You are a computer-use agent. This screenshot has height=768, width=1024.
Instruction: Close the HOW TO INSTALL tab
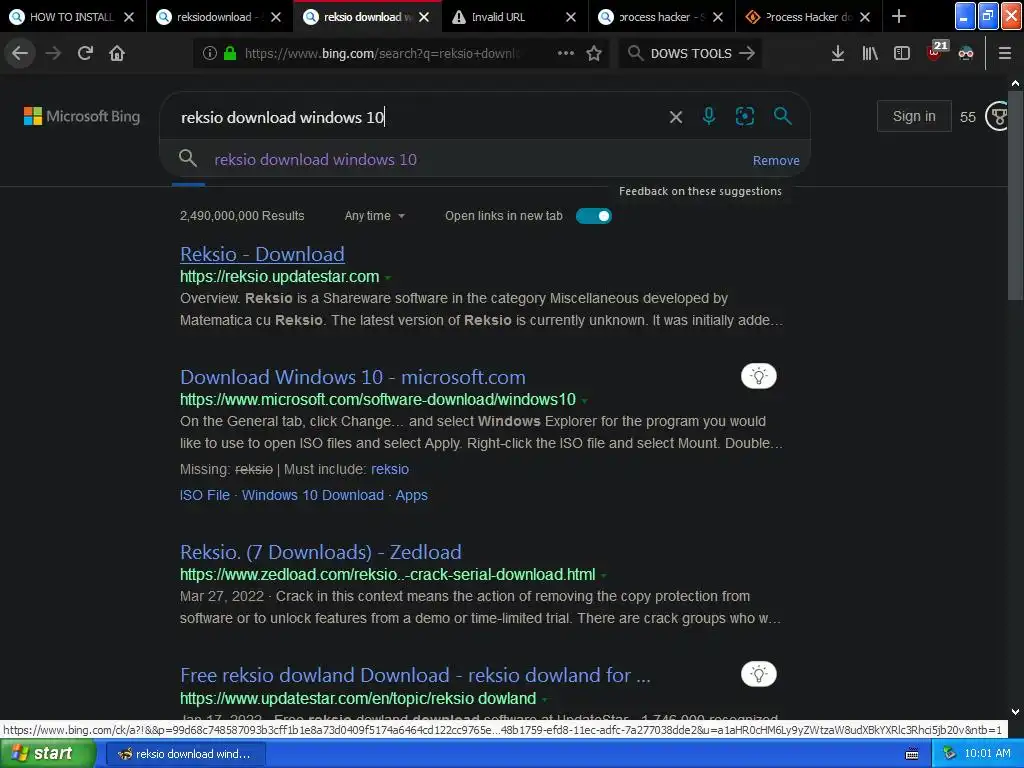129,17
